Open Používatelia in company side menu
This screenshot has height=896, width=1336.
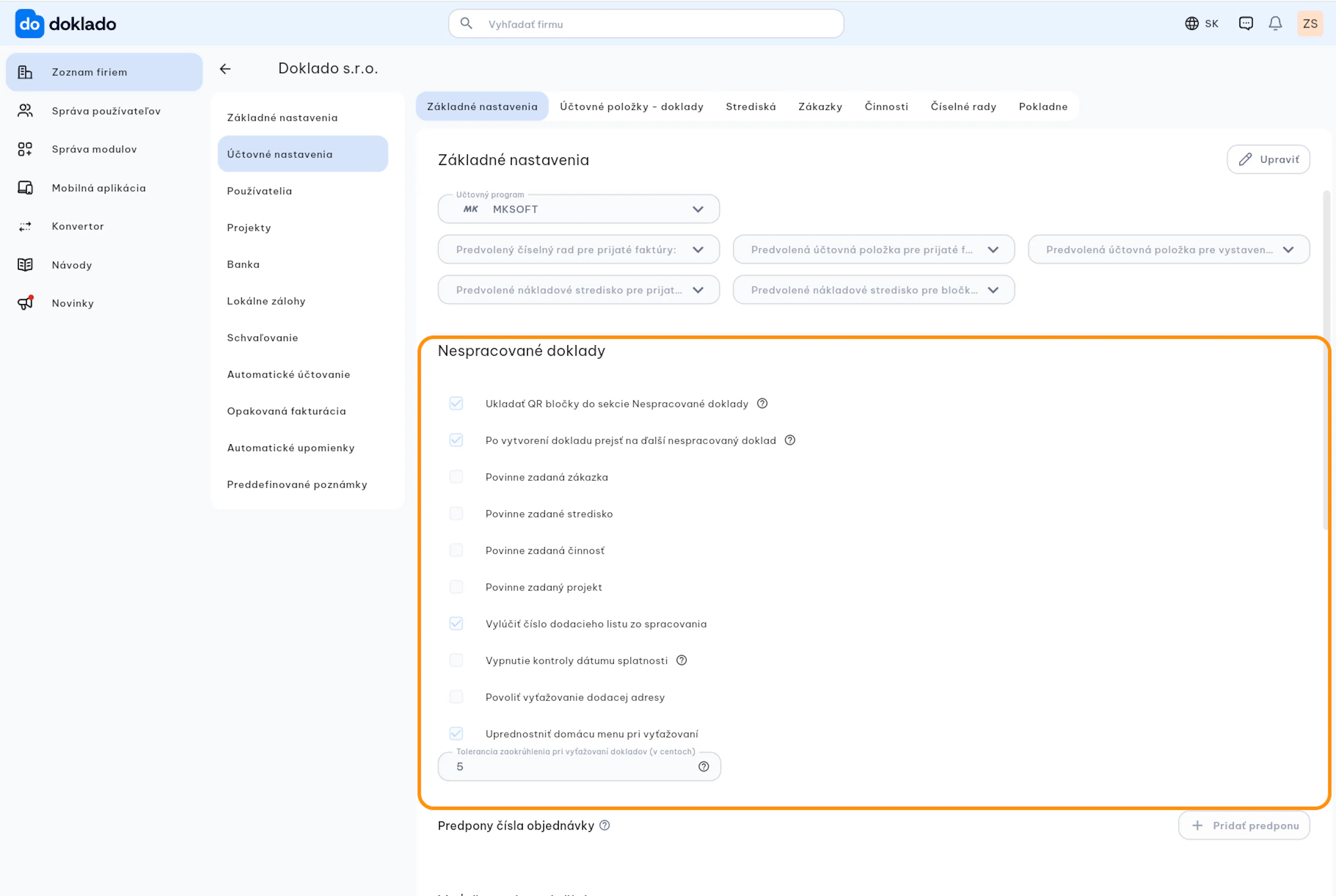coord(303,191)
